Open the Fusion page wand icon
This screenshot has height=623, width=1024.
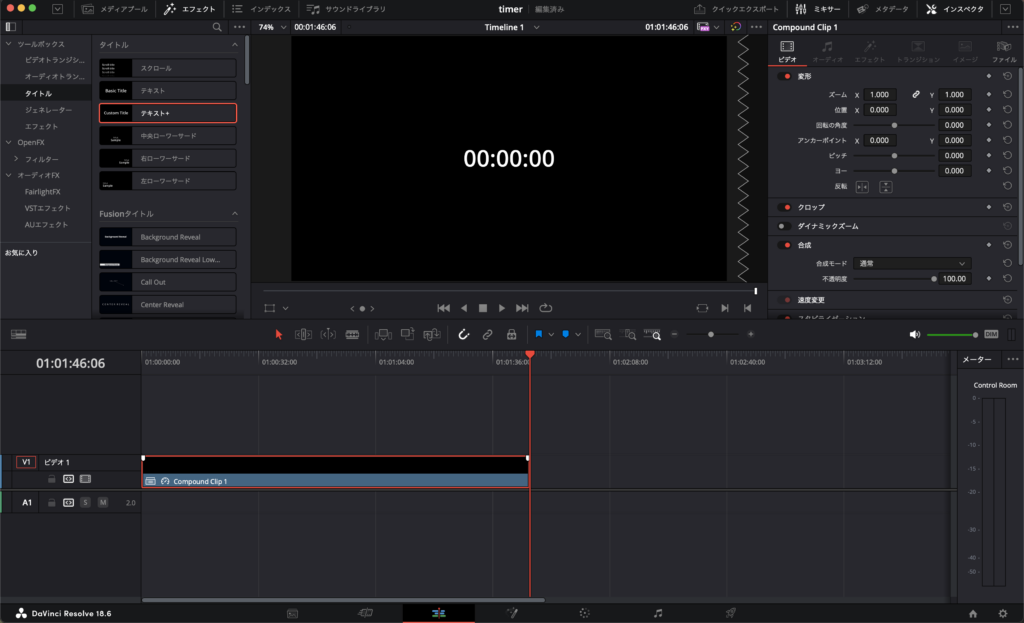click(x=512, y=612)
